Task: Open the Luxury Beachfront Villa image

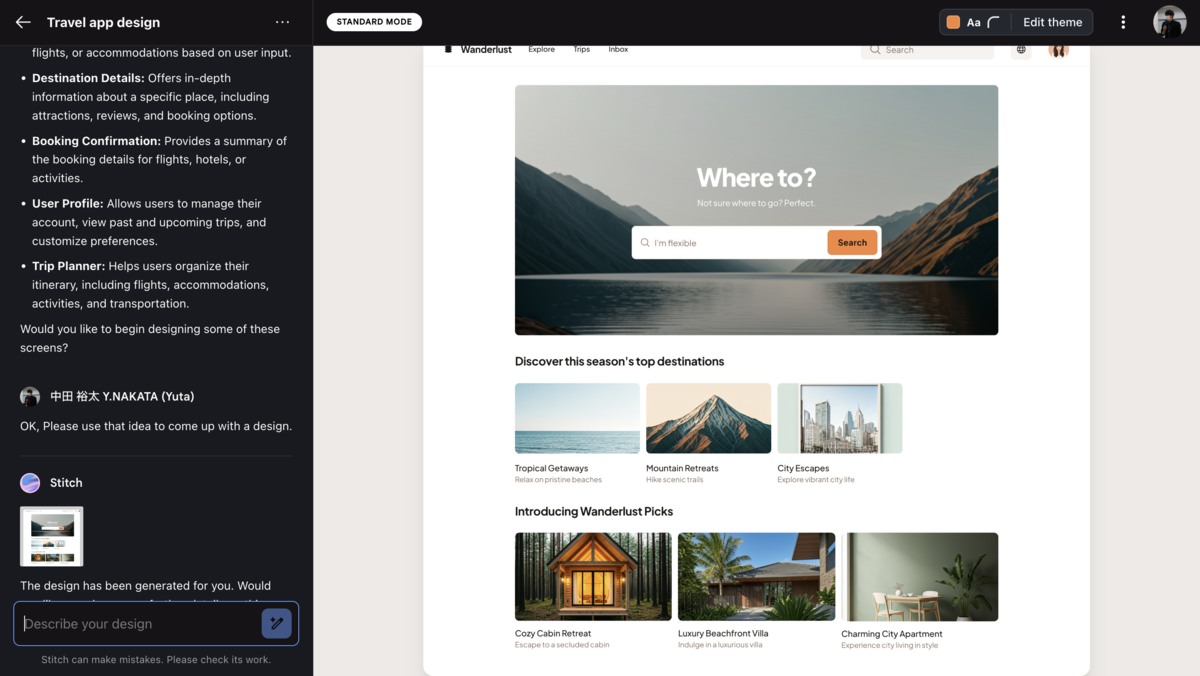Action: click(x=756, y=576)
